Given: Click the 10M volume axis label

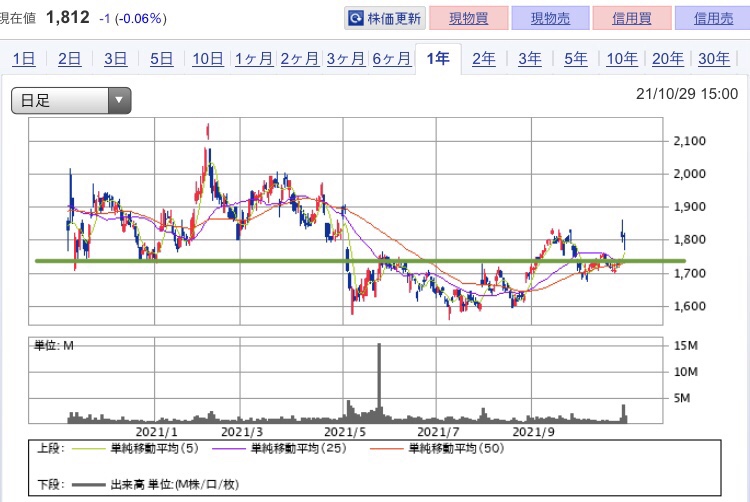Looking at the screenshot, I should (685, 372).
